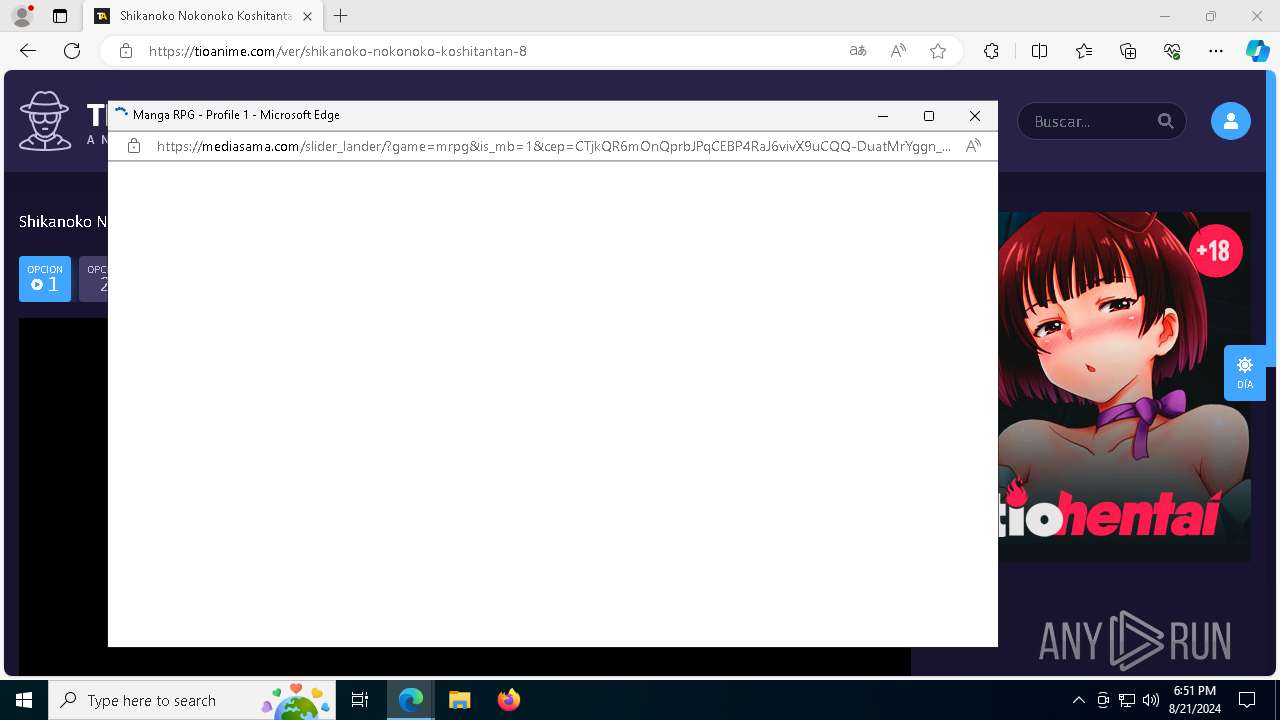Show hidden system tray icons chevron
This screenshot has width=1280, height=720.
[x=1078, y=700]
